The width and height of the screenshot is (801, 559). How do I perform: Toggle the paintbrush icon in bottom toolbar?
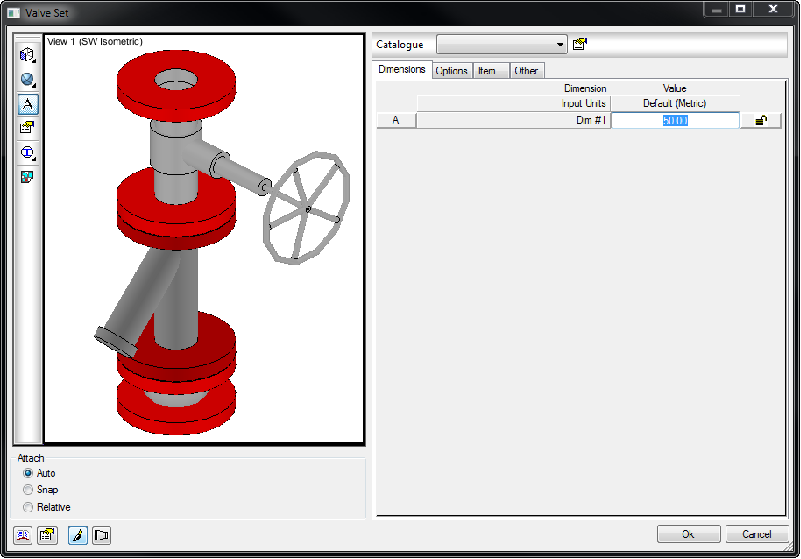click(x=78, y=535)
